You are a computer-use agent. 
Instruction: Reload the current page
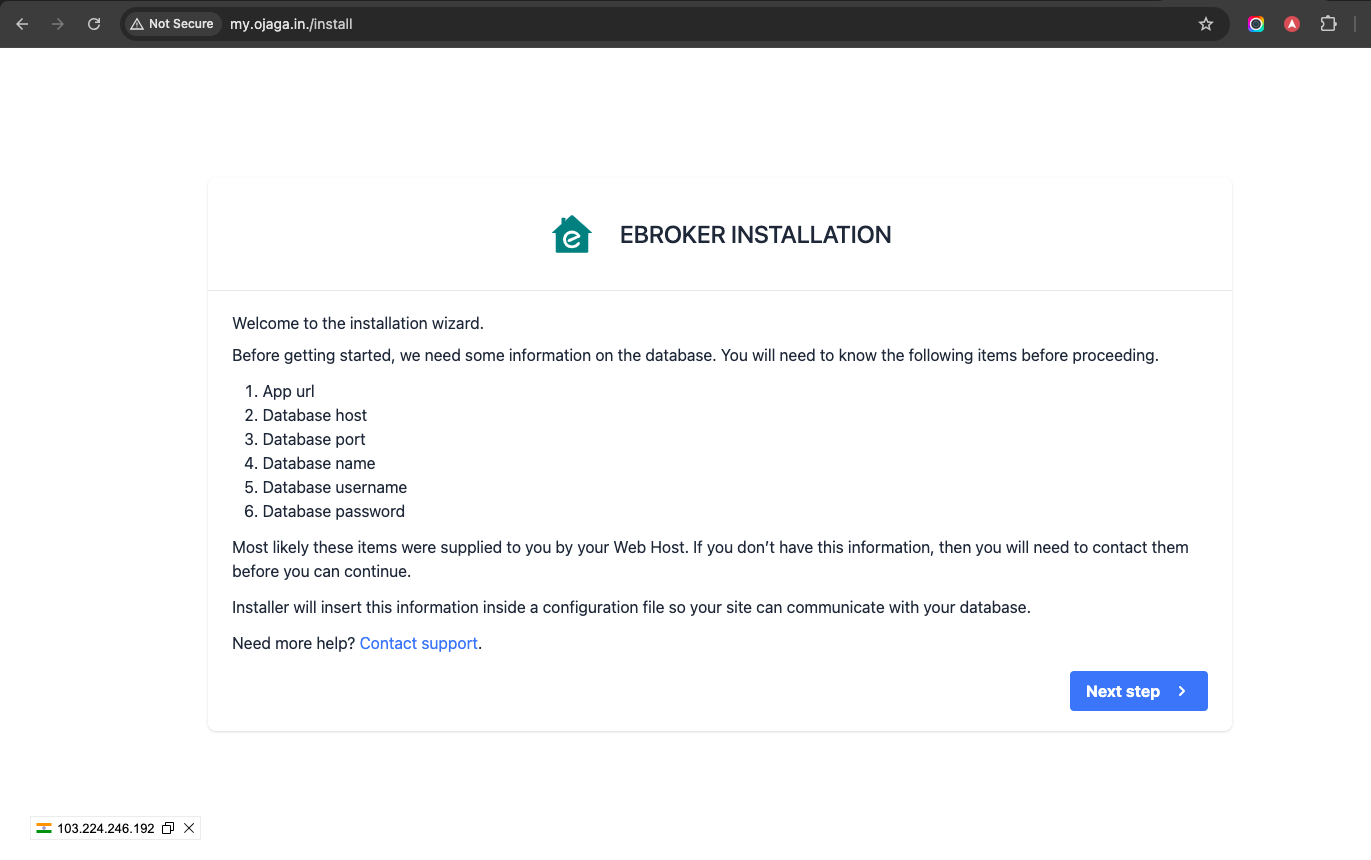click(x=94, y=24)
